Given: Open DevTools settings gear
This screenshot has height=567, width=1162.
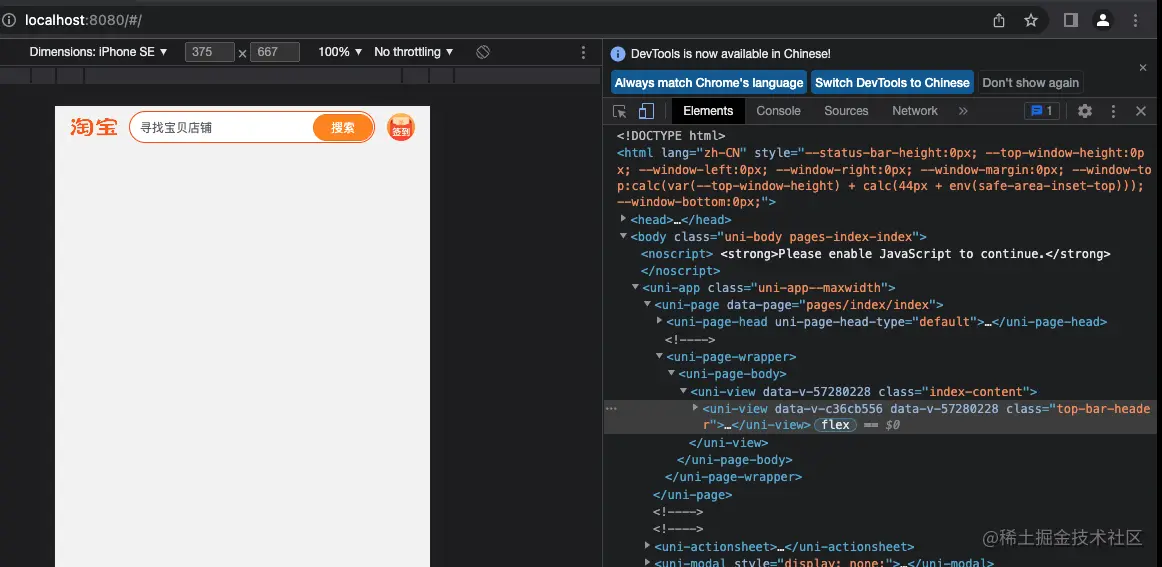Looking at the screenshot, I should 1085,111.
